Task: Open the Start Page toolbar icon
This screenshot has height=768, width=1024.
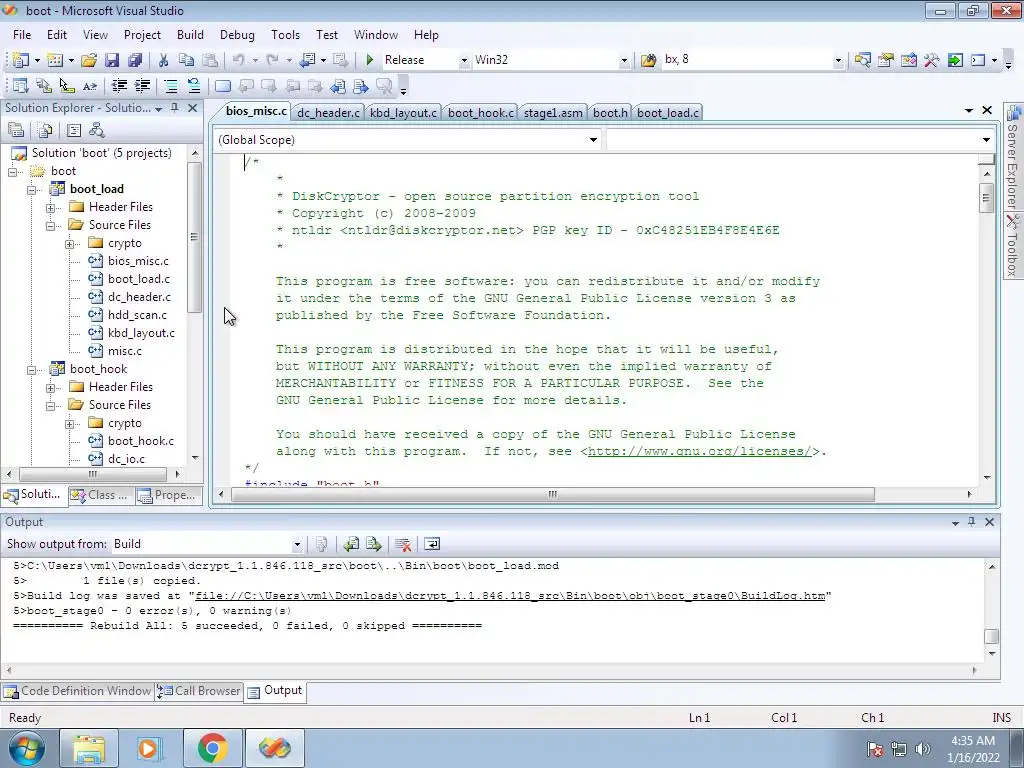Action: point(955,60)
